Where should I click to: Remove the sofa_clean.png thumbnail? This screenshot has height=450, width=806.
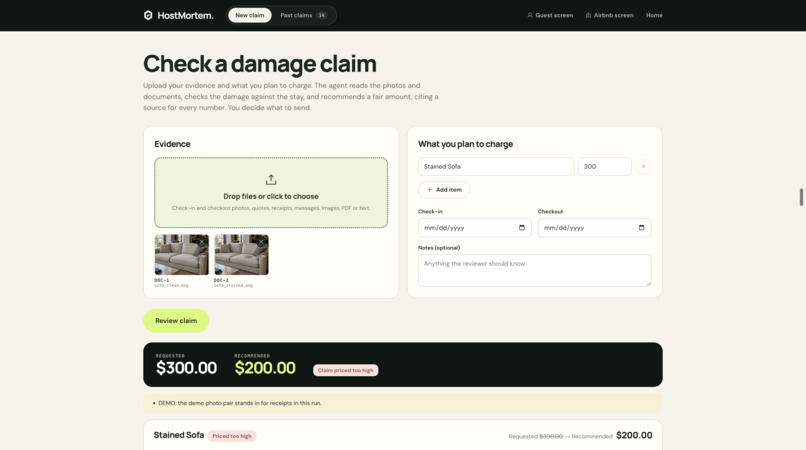click(202, 241)
